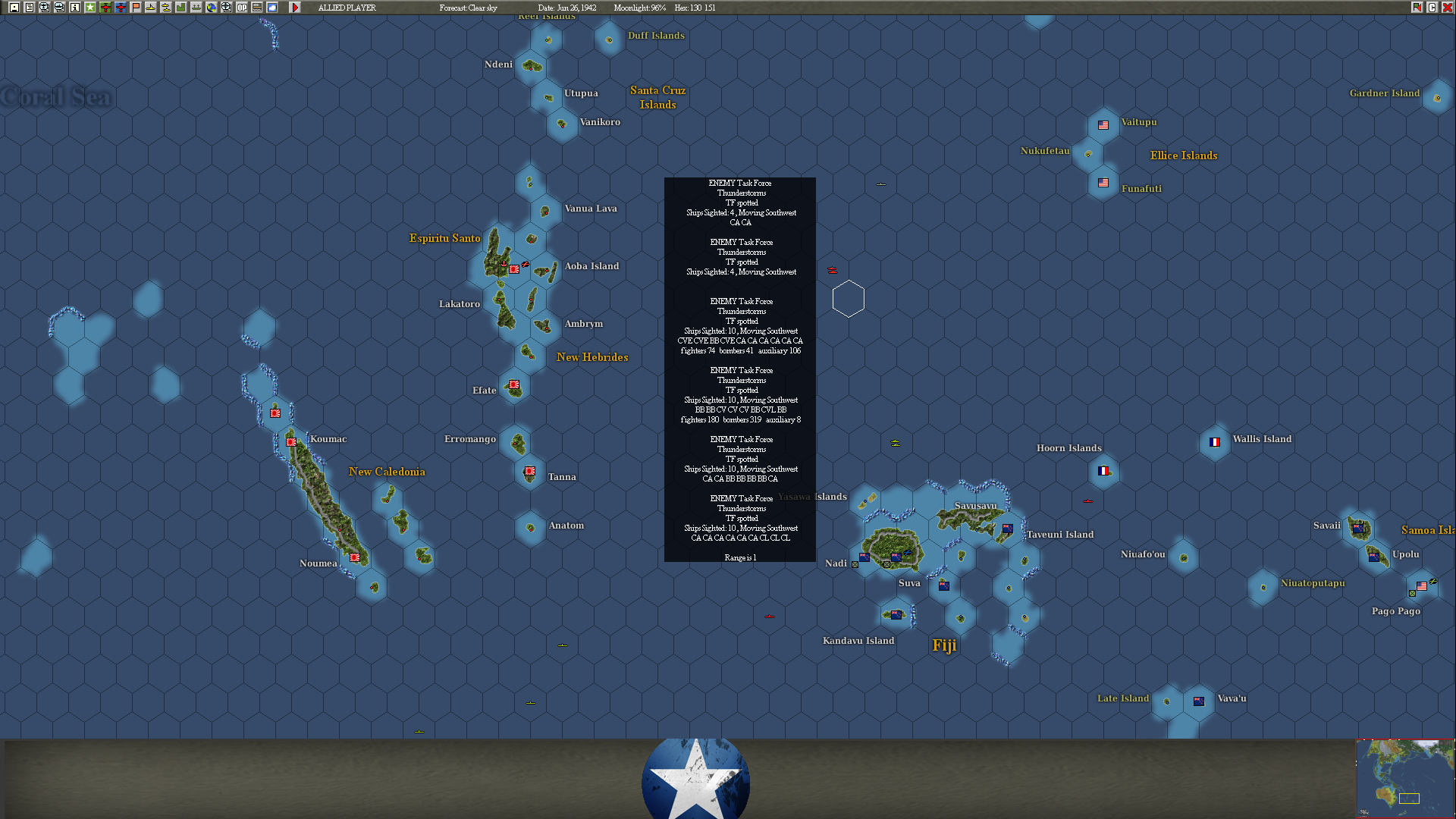The height and width of the screenshot is (819, 1456).
Task: Select the US flag at Funafuti
Action: click(1103, 183)
